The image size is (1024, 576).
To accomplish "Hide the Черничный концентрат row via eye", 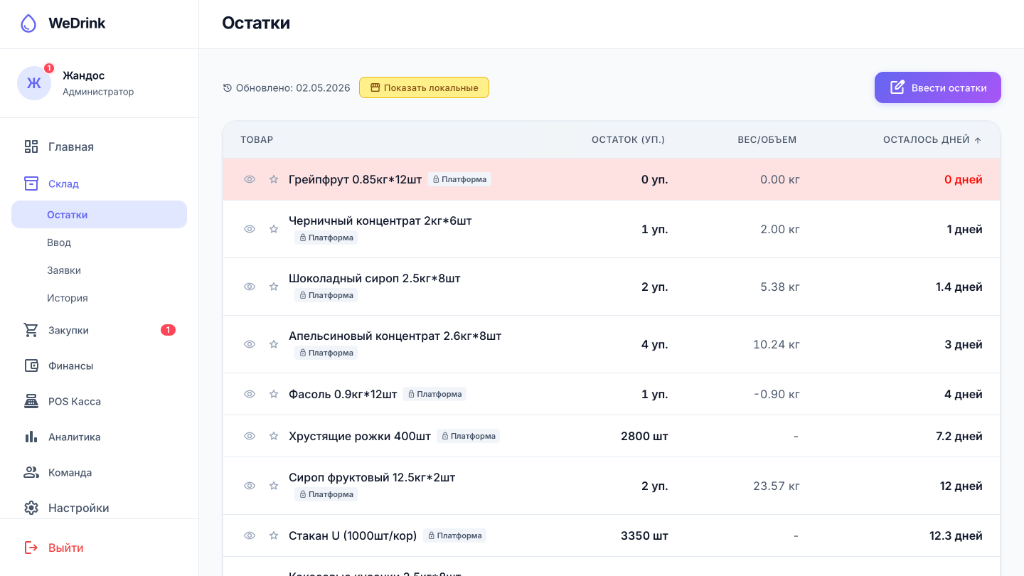I will (249, 229).
